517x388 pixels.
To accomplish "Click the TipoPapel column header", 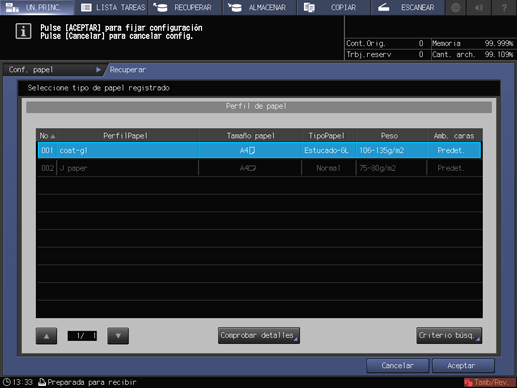I will point(326,136).
